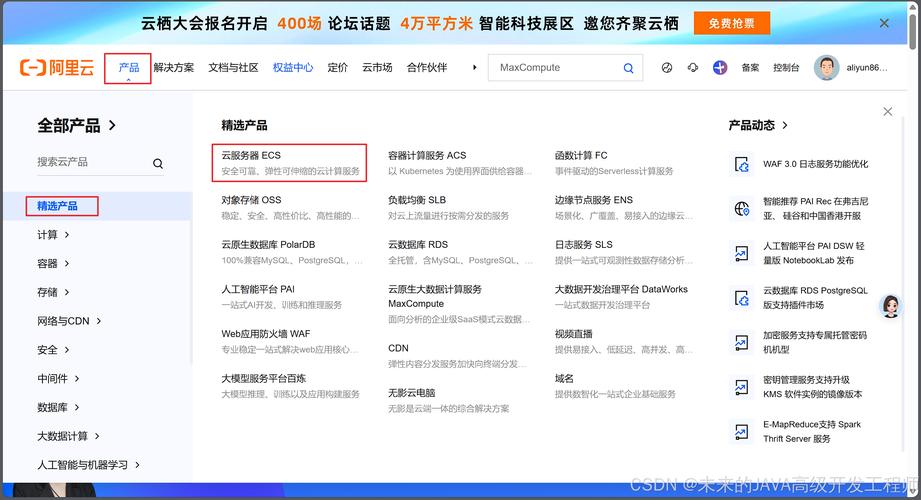Open the 合作伙伴 menu
Image resolution: width=921 pixels, height=500 pixels.
(427, 68)
